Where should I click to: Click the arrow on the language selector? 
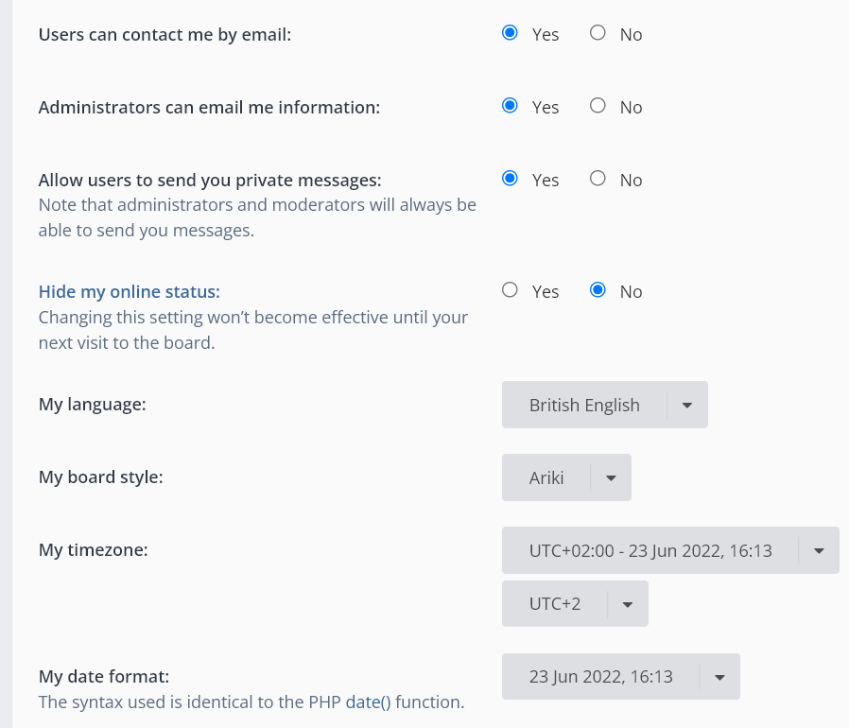coord(687,405)
